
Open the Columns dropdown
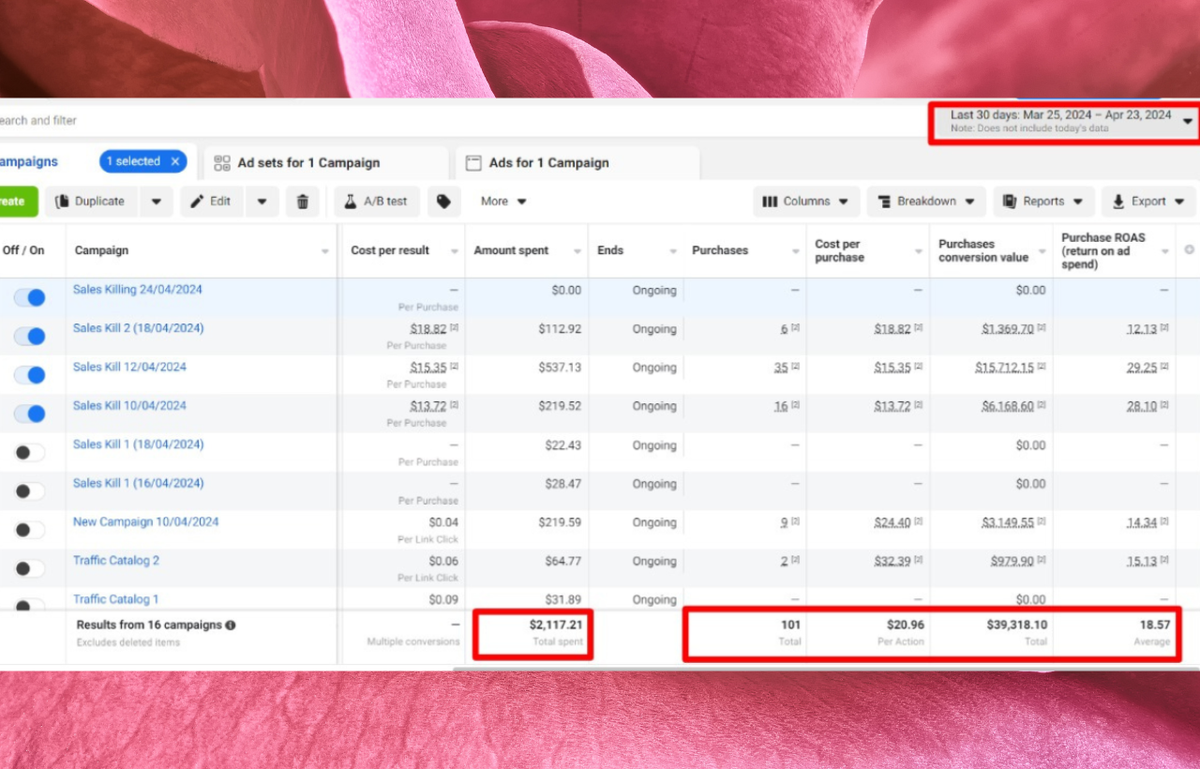[x=805, y=201]
